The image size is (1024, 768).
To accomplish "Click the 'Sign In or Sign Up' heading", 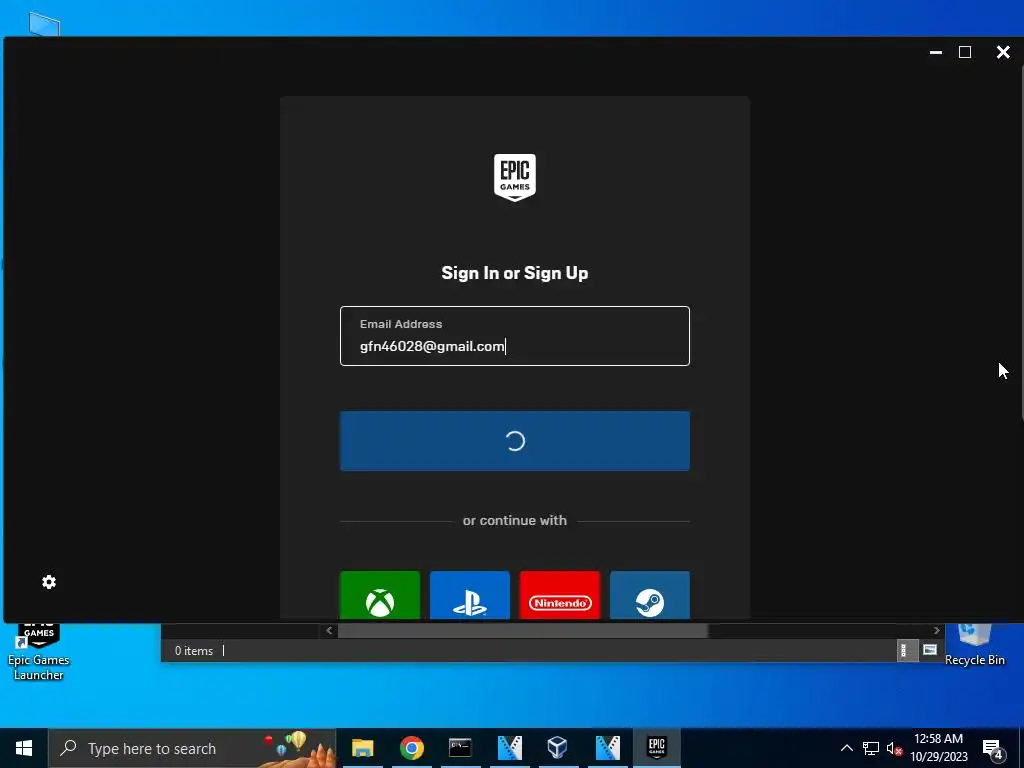I will tap(515, 273).
